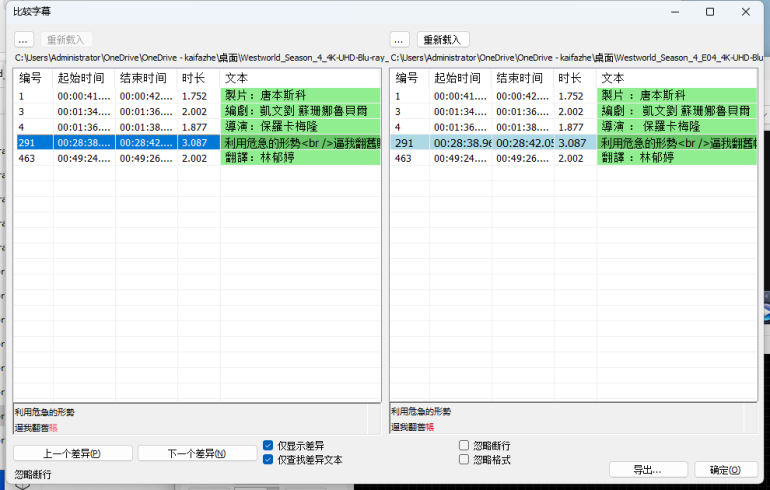Minimize the 比较字幕 dialog window

[x=675, y=12]
